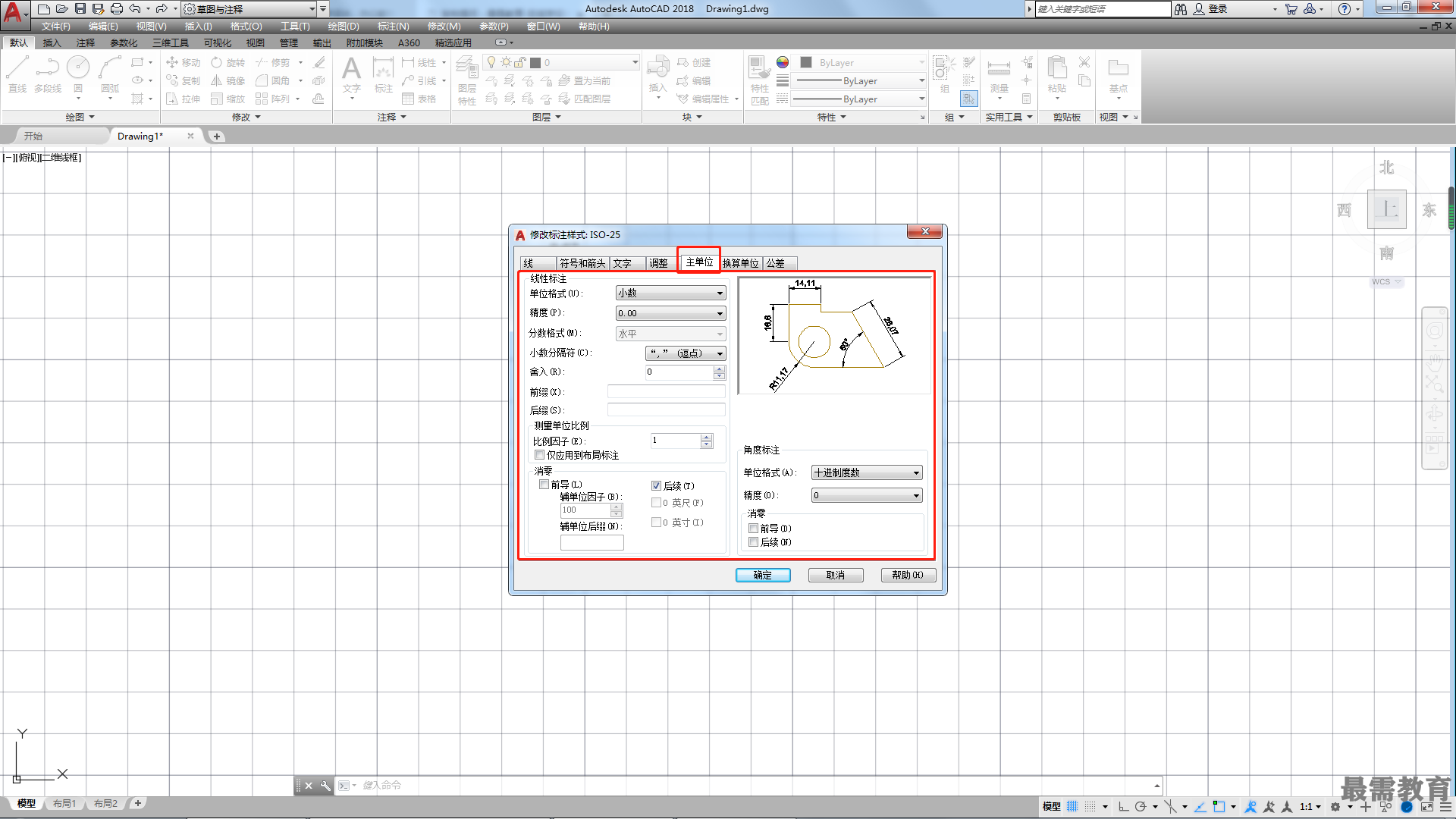Switch to the 文字 tab in dialog
The image size is (1456, 819).
(627, 263)
